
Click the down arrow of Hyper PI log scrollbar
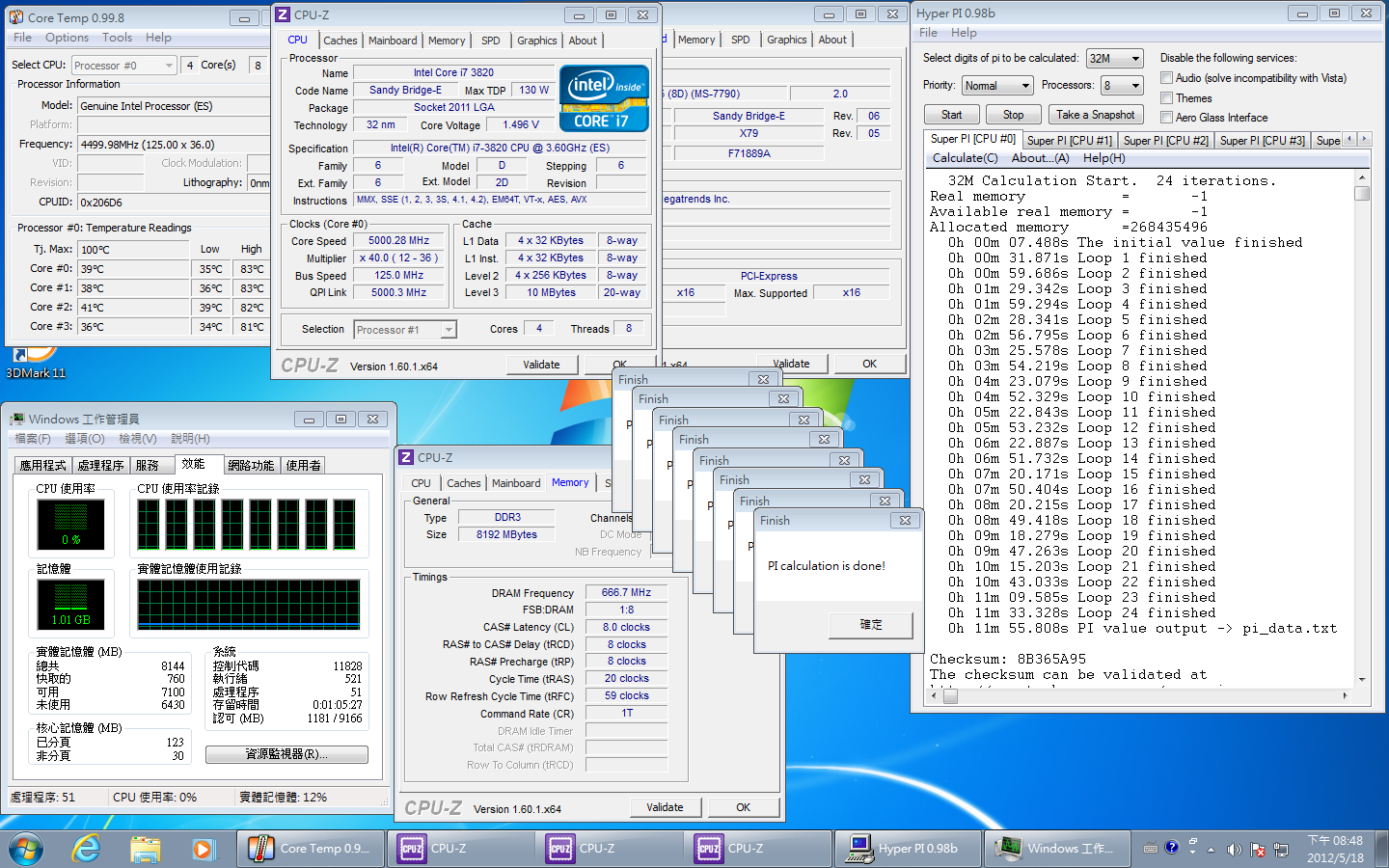point(1362,679)
